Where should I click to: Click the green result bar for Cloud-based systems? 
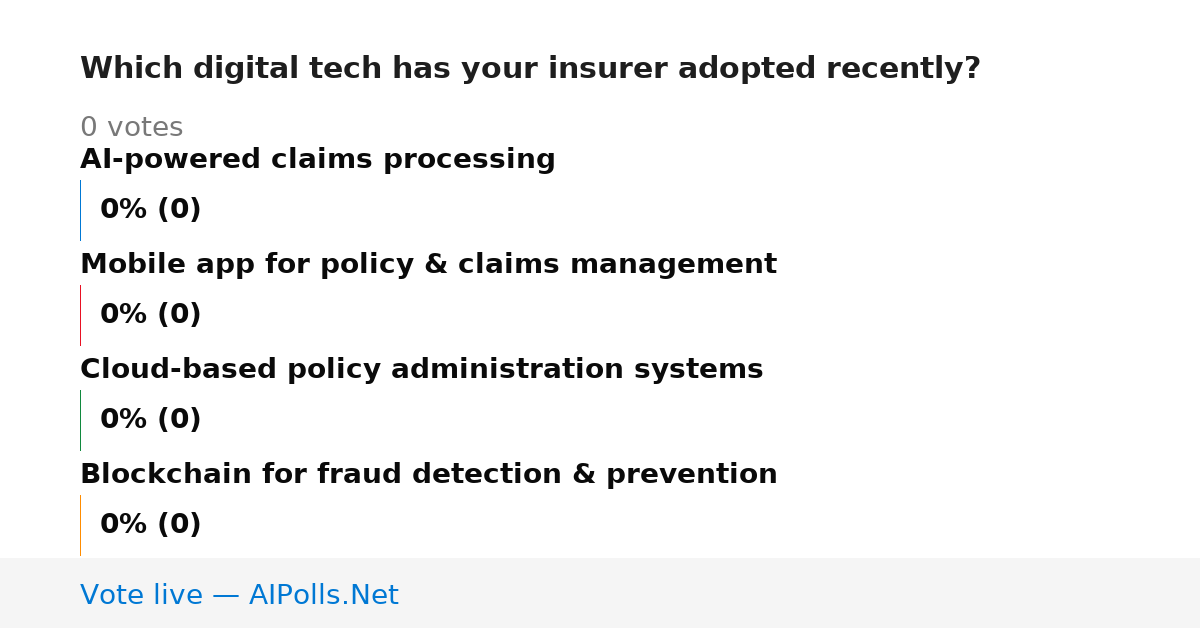[x=80, y=420]
